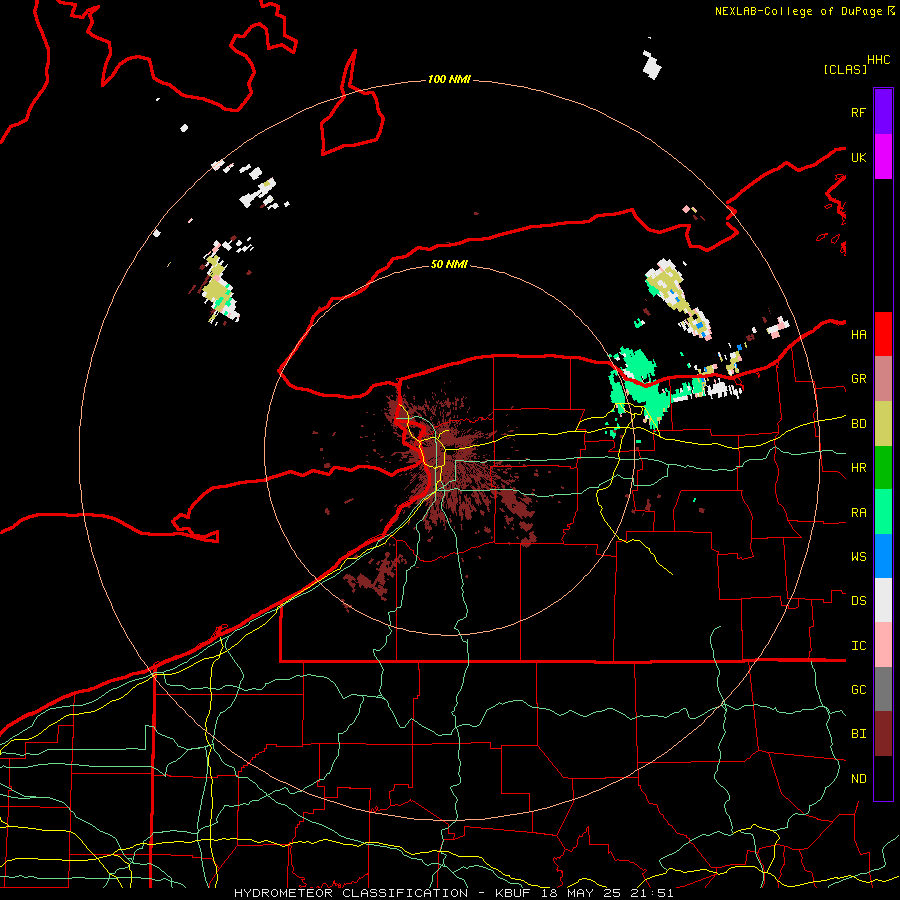Image resolution: width=900 pixels, height=900 pixels.
Task: Click the RF purple legend swatch
Action: coord(883,112)
